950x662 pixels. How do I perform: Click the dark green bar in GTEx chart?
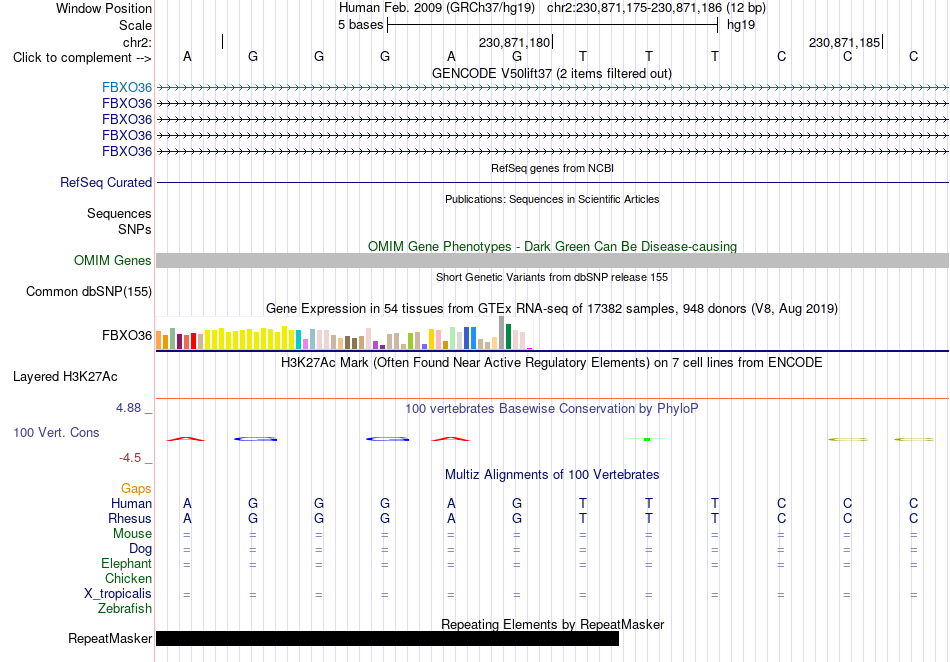click(509, 337)
